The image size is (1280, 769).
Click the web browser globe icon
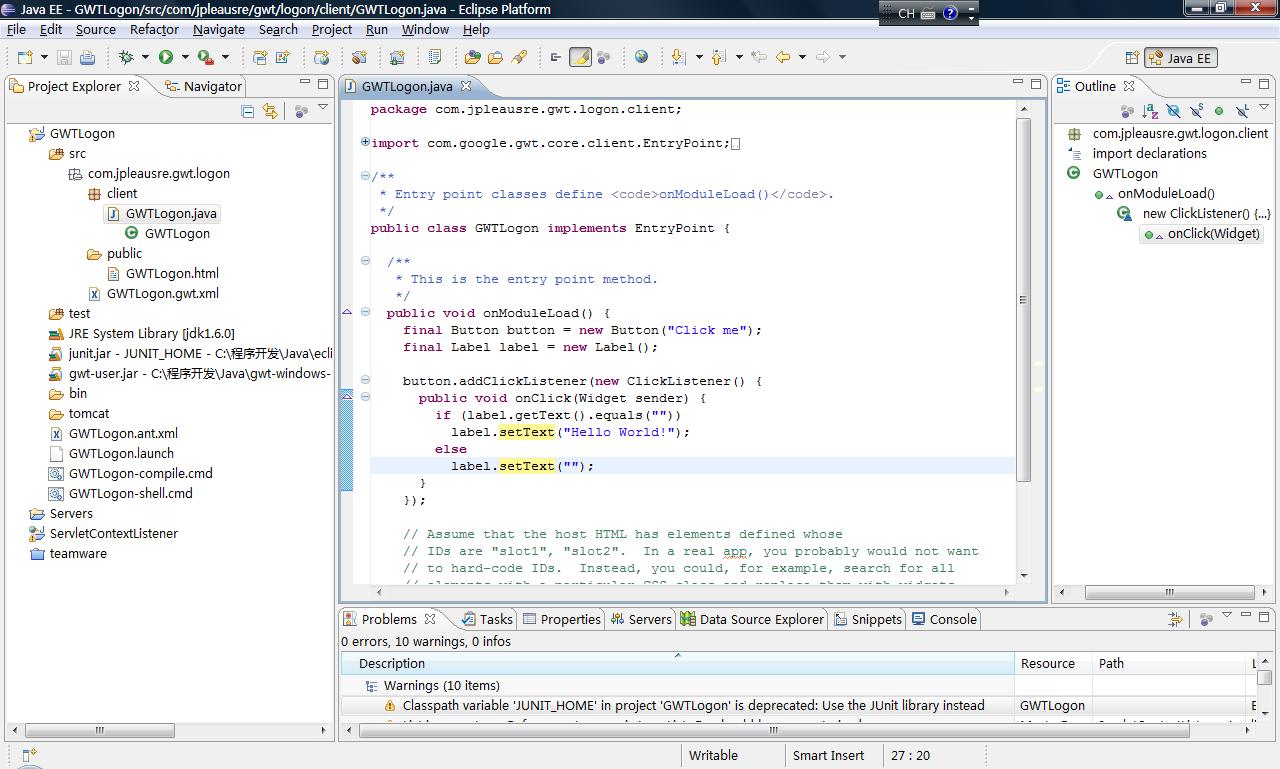click(641, 57)
